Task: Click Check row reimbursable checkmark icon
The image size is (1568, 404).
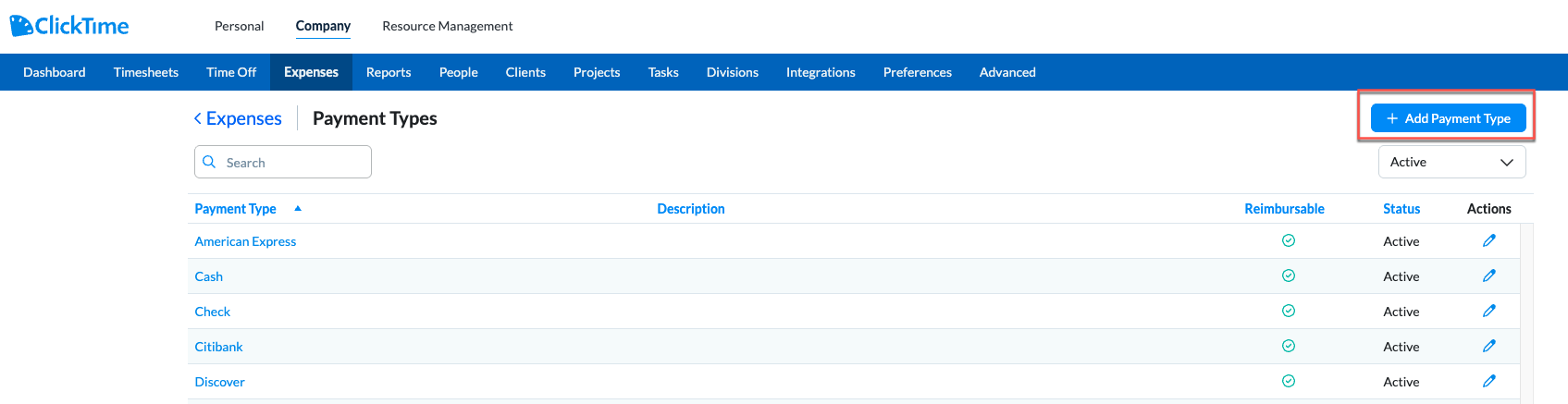Action: click(x=1288, y=311)
